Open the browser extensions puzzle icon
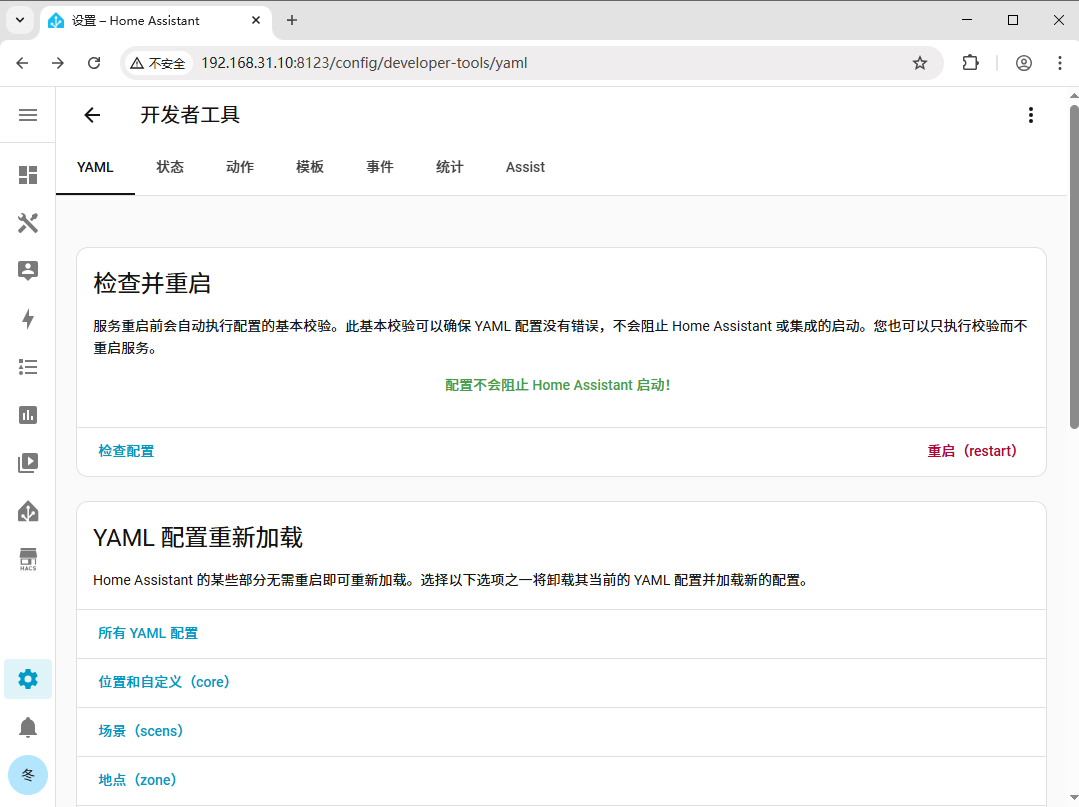 (x=970, y=63)
